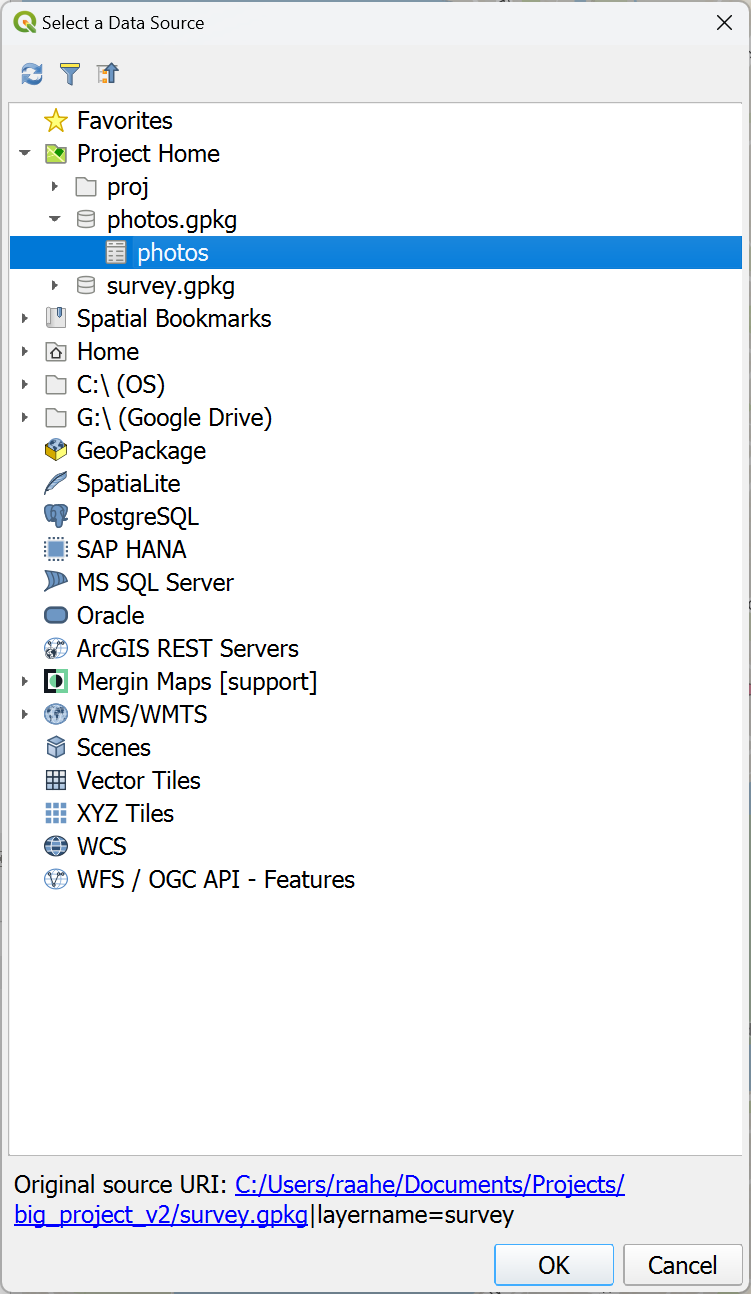
Task: Click the Project Home icon
Action: point(56,154)
